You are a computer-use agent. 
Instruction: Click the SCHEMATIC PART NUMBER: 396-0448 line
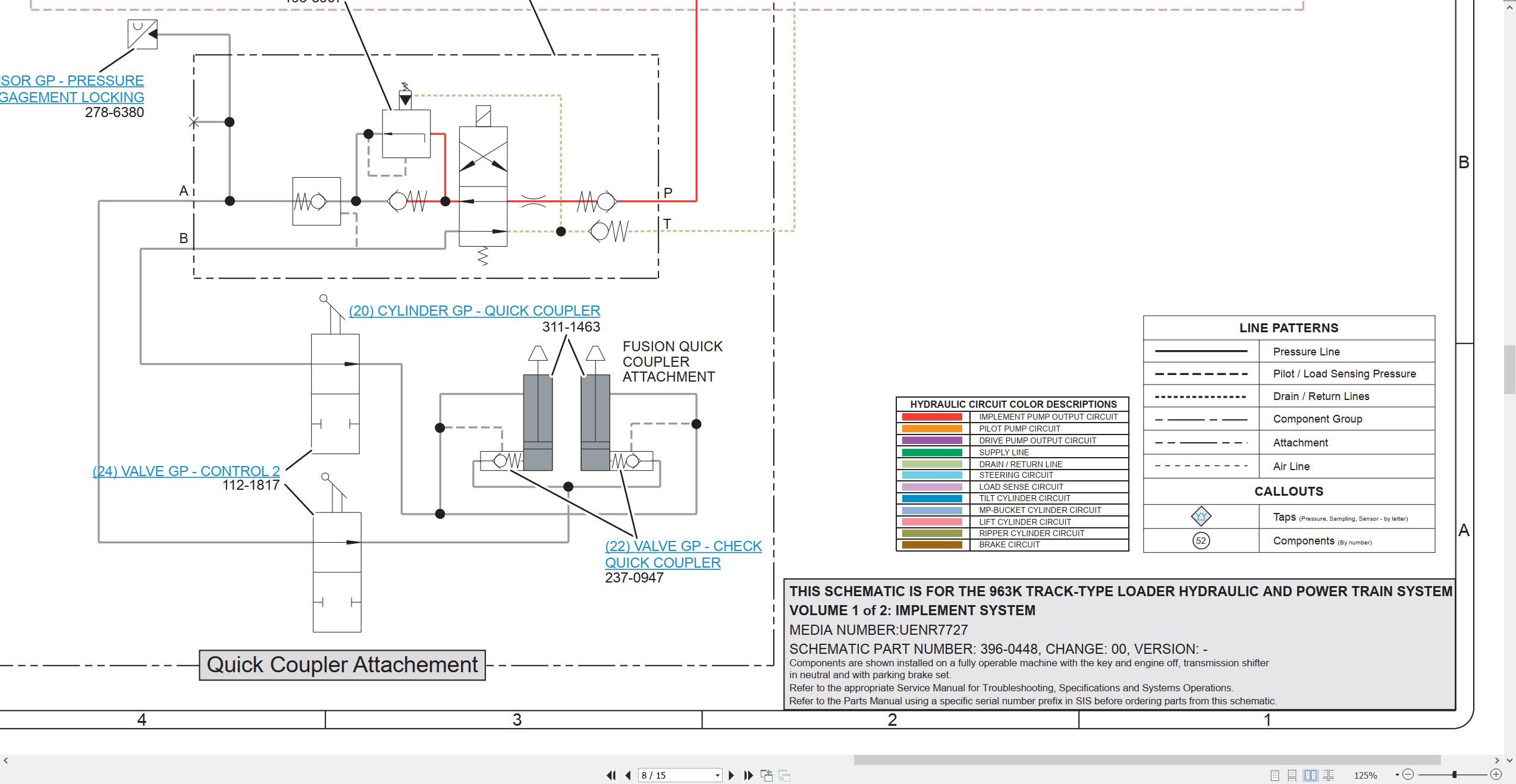pos(998,648)
